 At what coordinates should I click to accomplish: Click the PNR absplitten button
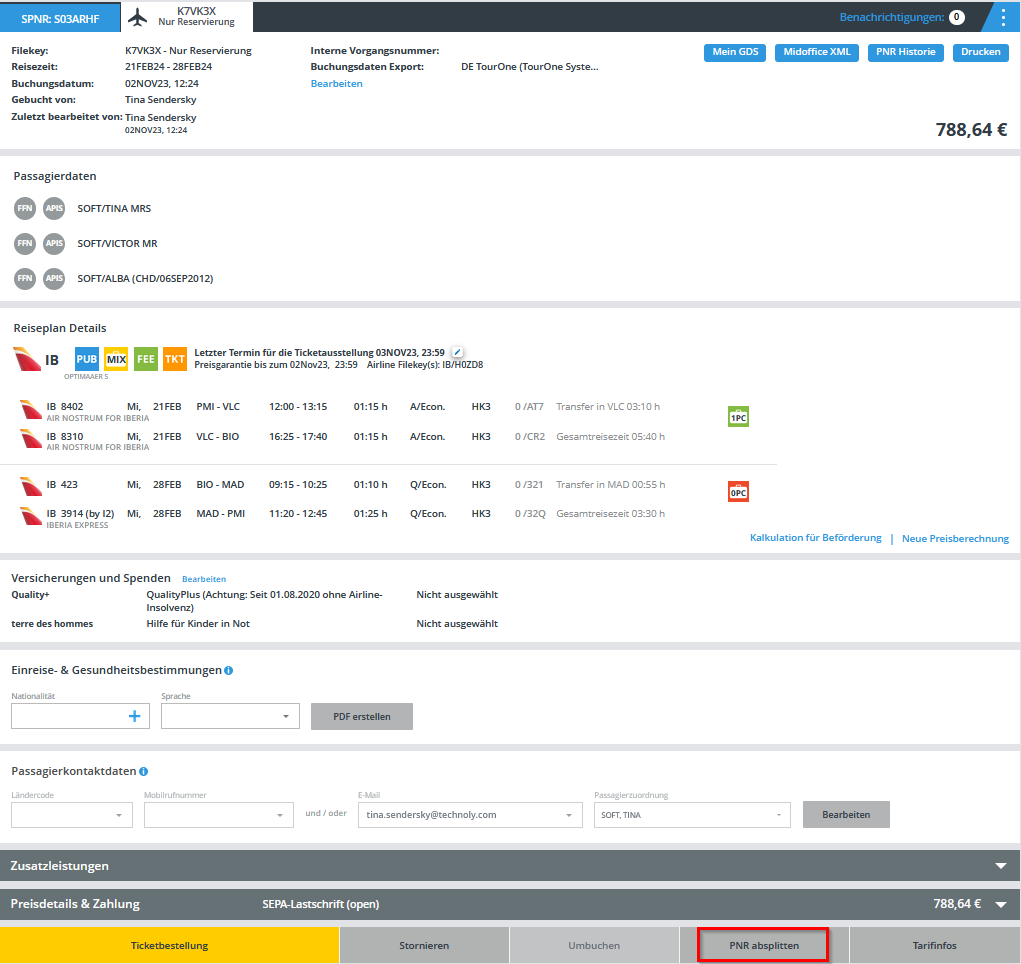(x=763, y=945)
